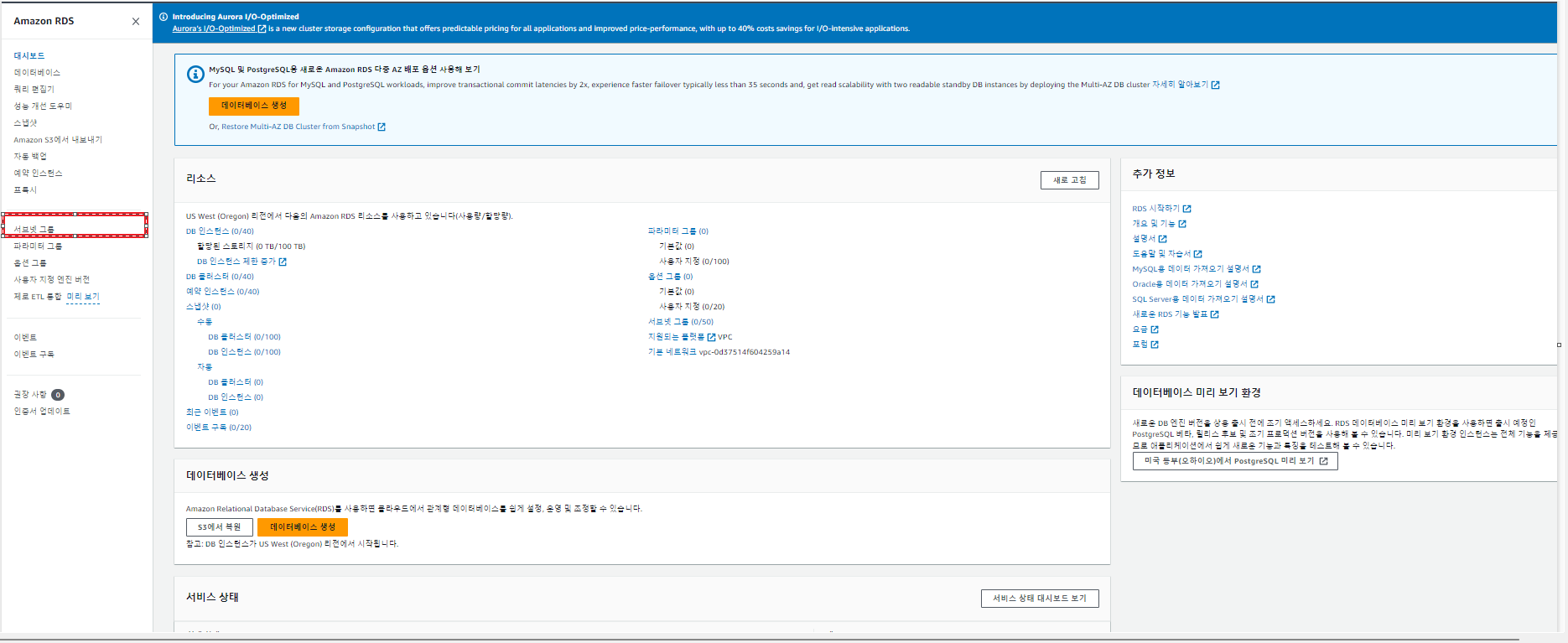The height and width of the screenshot is (643, 1568).
Task: Click external link icon beside RDS 시작하기
Action: [x=1186, y=209]
